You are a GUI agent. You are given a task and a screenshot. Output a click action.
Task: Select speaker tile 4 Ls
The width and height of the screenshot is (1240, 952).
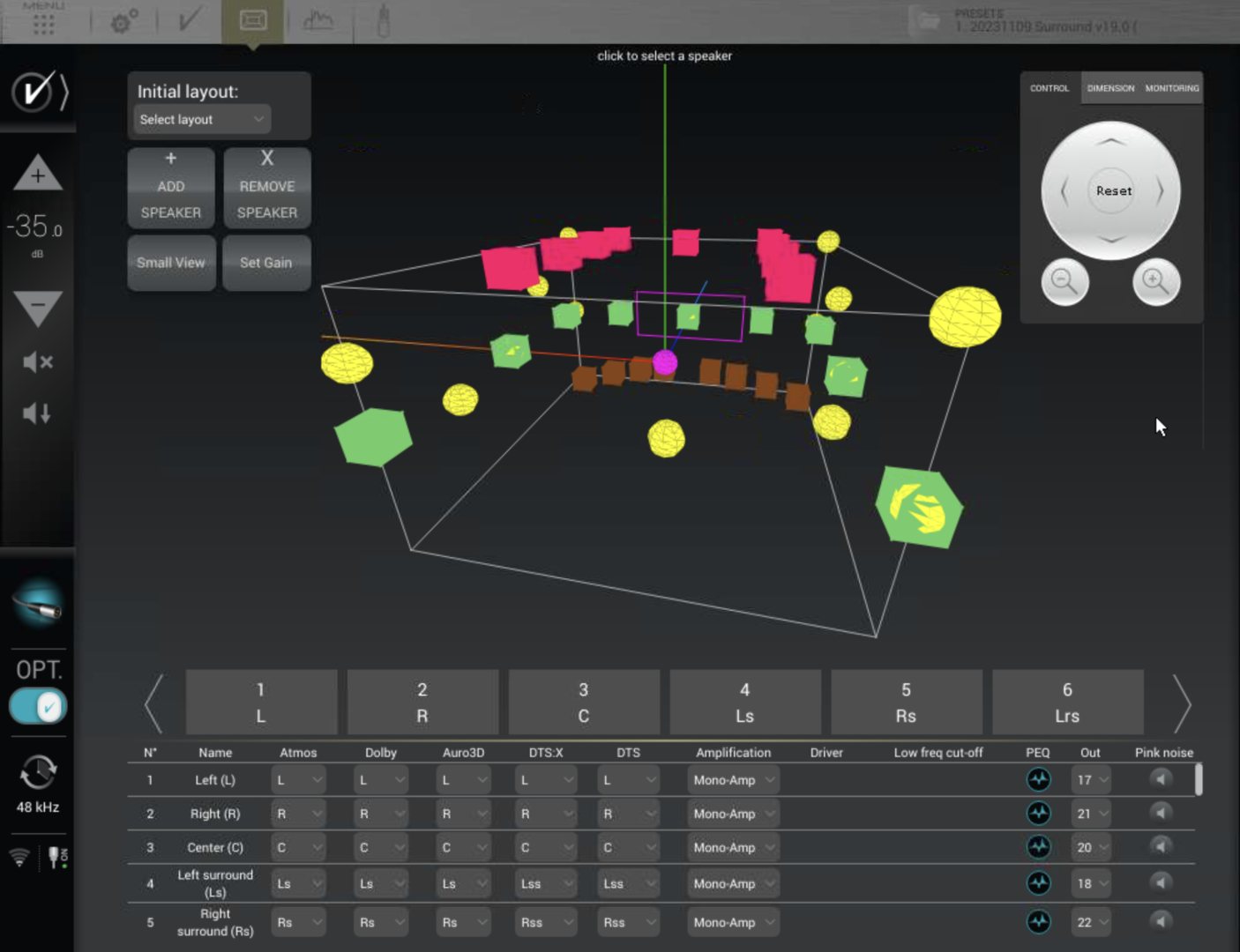744,703
